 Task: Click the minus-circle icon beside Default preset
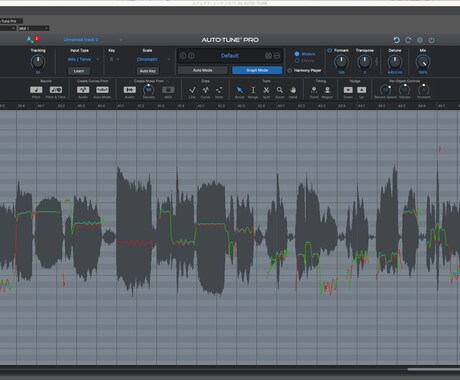(277, 56)
